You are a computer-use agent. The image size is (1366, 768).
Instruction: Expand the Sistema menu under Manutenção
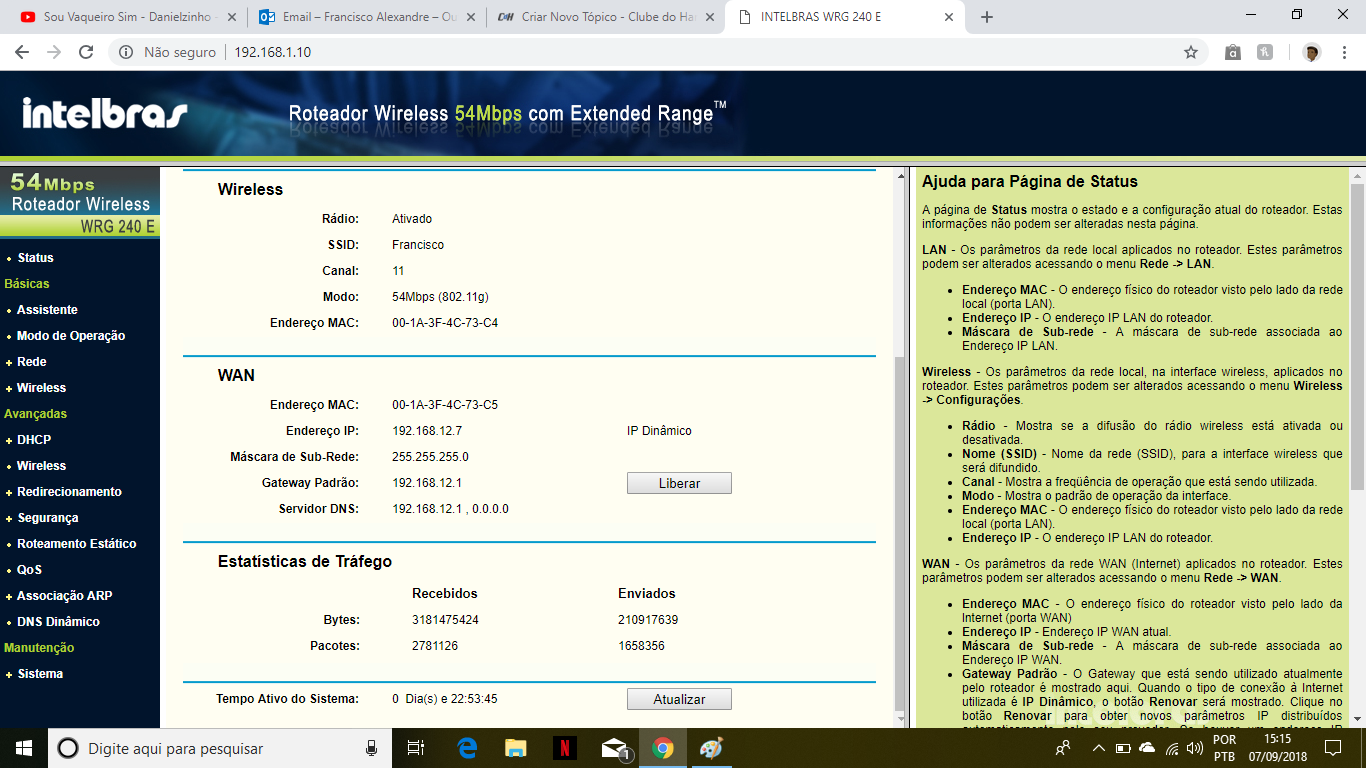[40, 674]
